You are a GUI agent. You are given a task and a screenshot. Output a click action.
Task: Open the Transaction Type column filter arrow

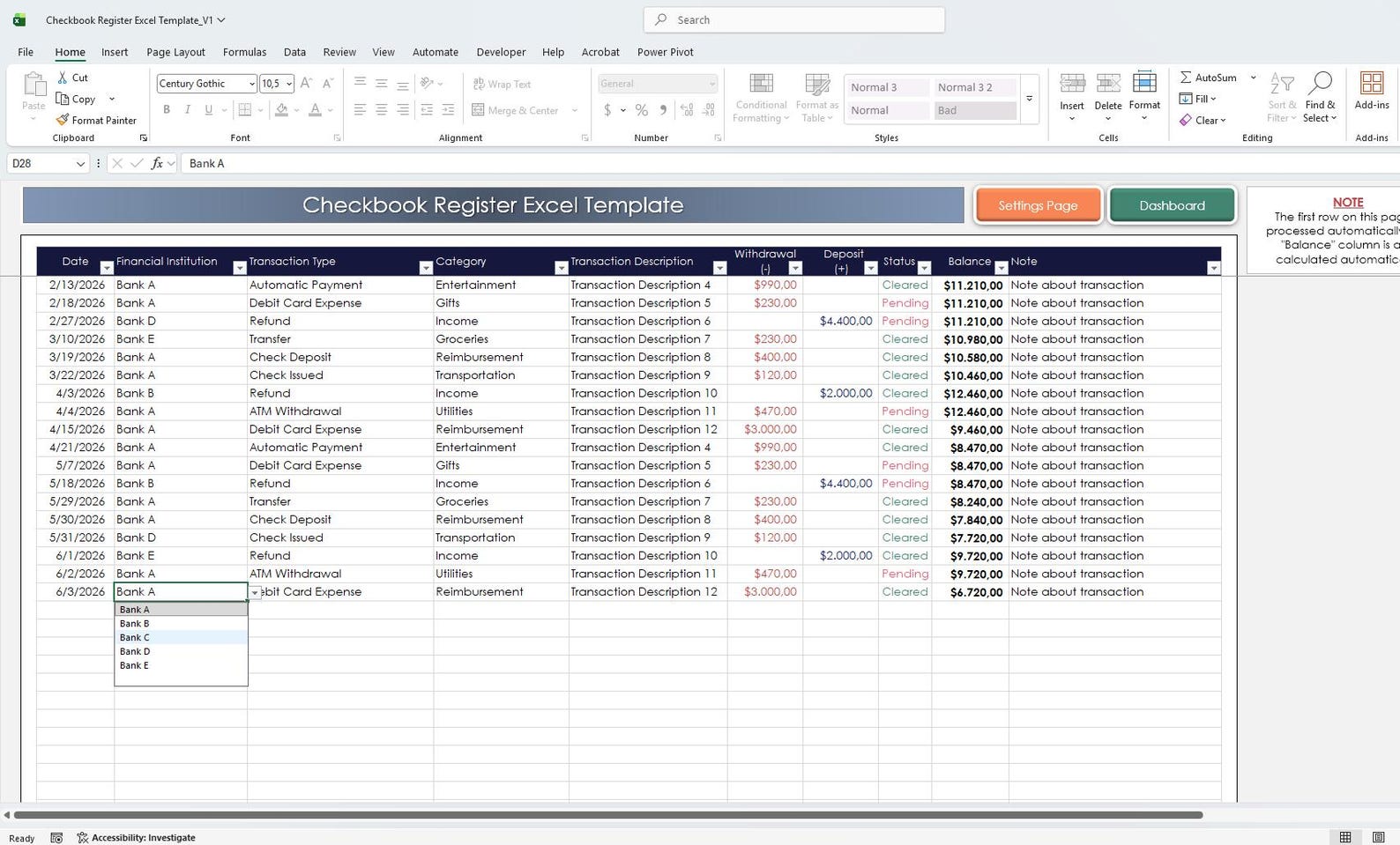pyautogui.click(x=426, y=268)
